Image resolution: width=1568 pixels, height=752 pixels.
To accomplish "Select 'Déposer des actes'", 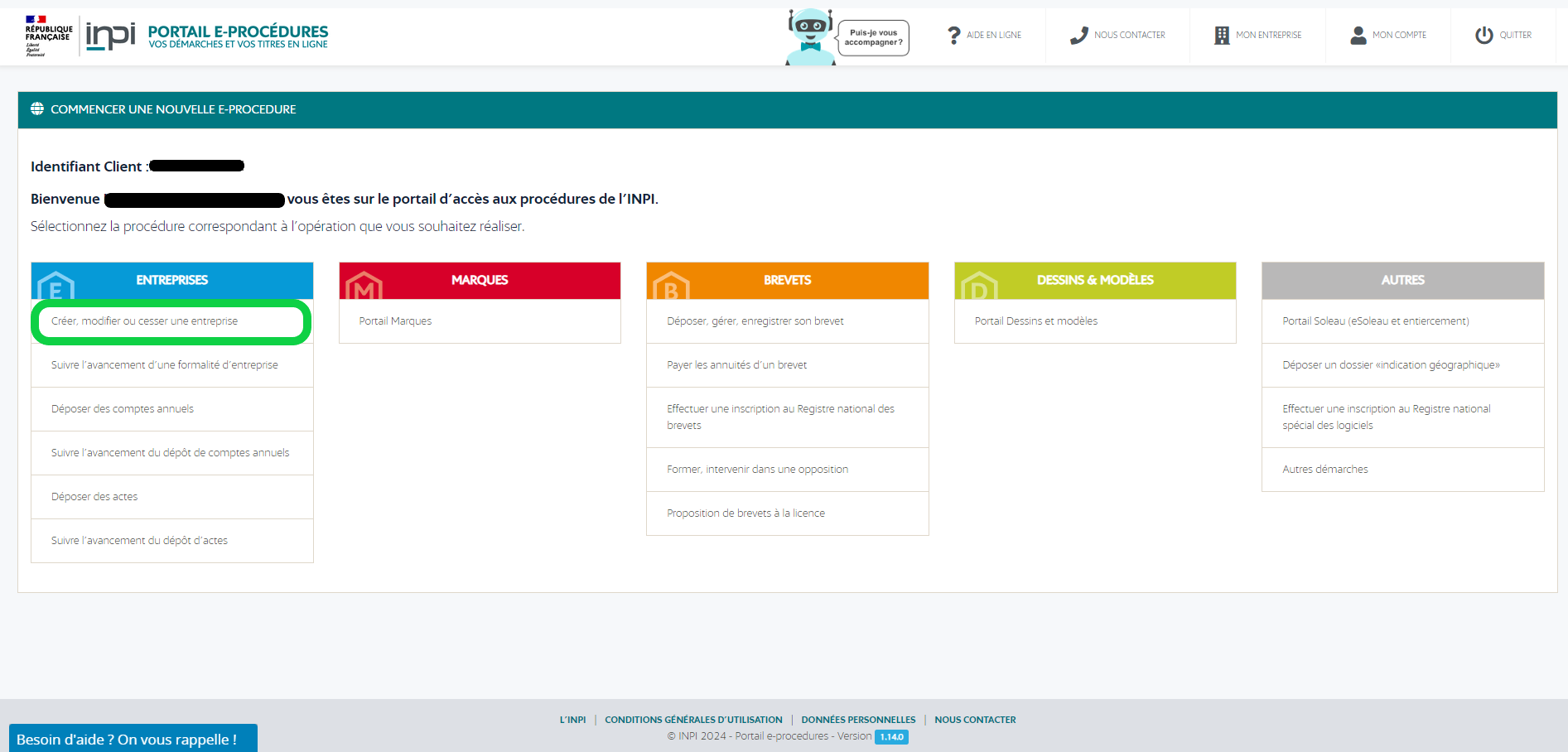I will coord(172,497).
